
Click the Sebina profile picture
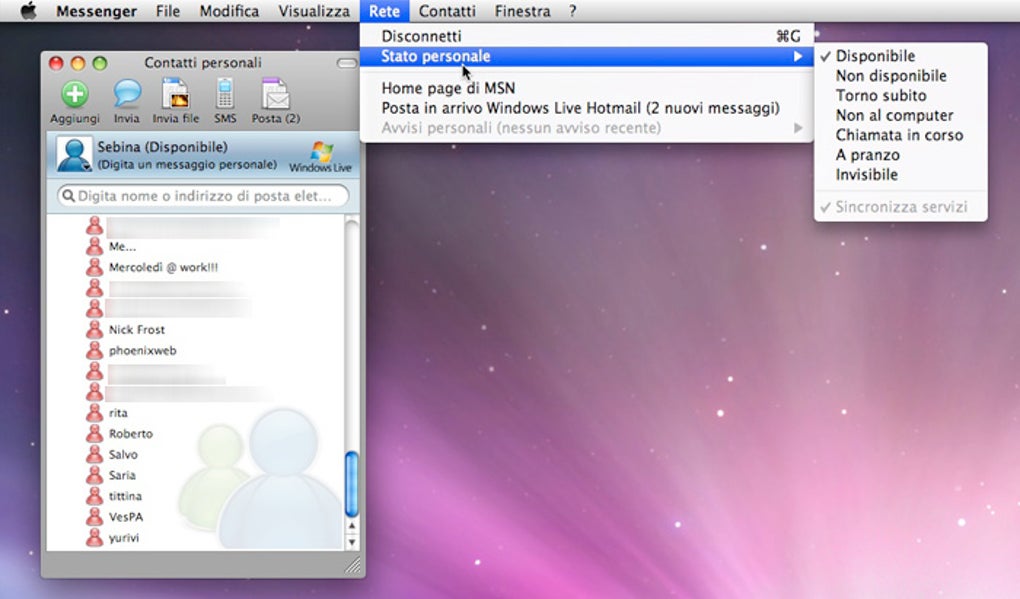click(74, 154)
